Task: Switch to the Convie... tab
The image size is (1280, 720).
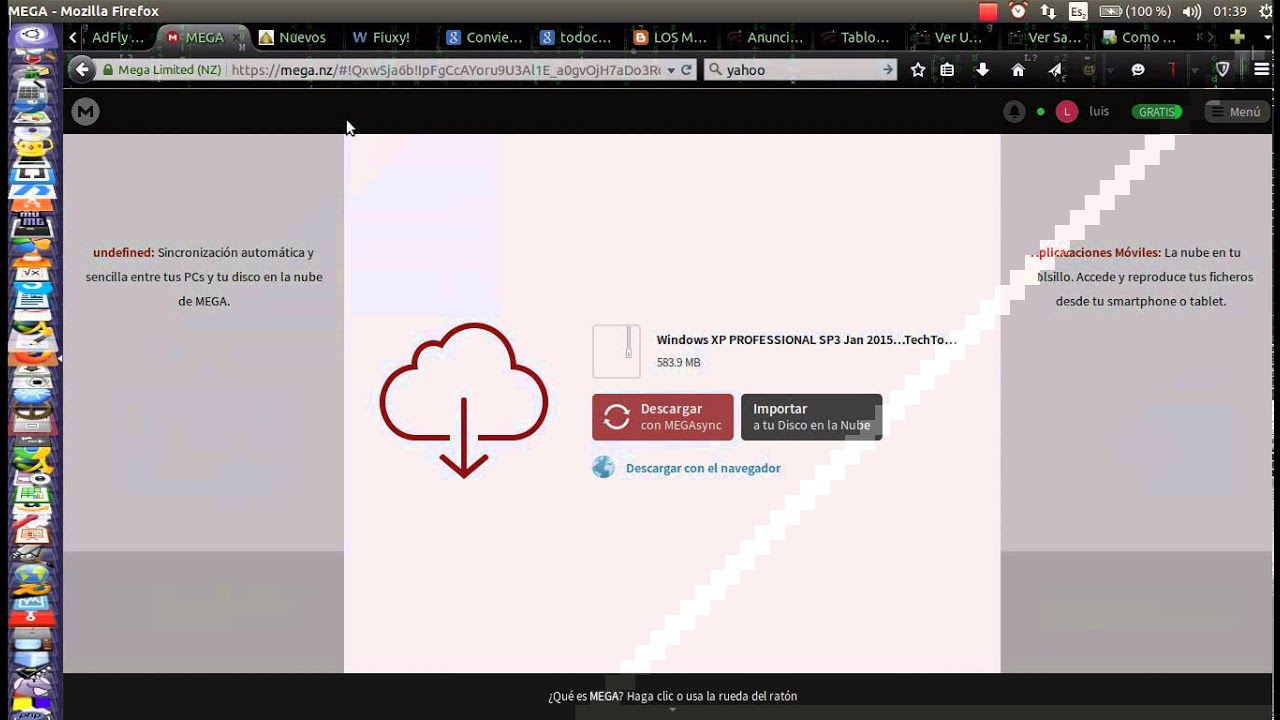Action: [x=485, y=37]
